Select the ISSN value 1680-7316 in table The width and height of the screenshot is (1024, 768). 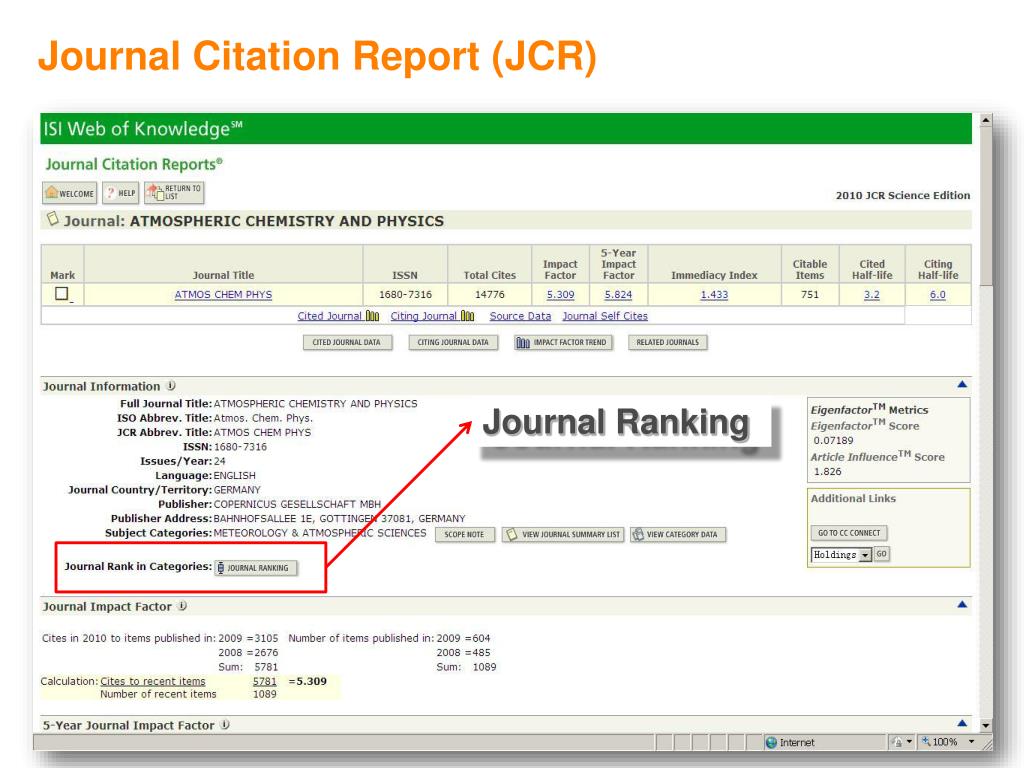(406, 295)
